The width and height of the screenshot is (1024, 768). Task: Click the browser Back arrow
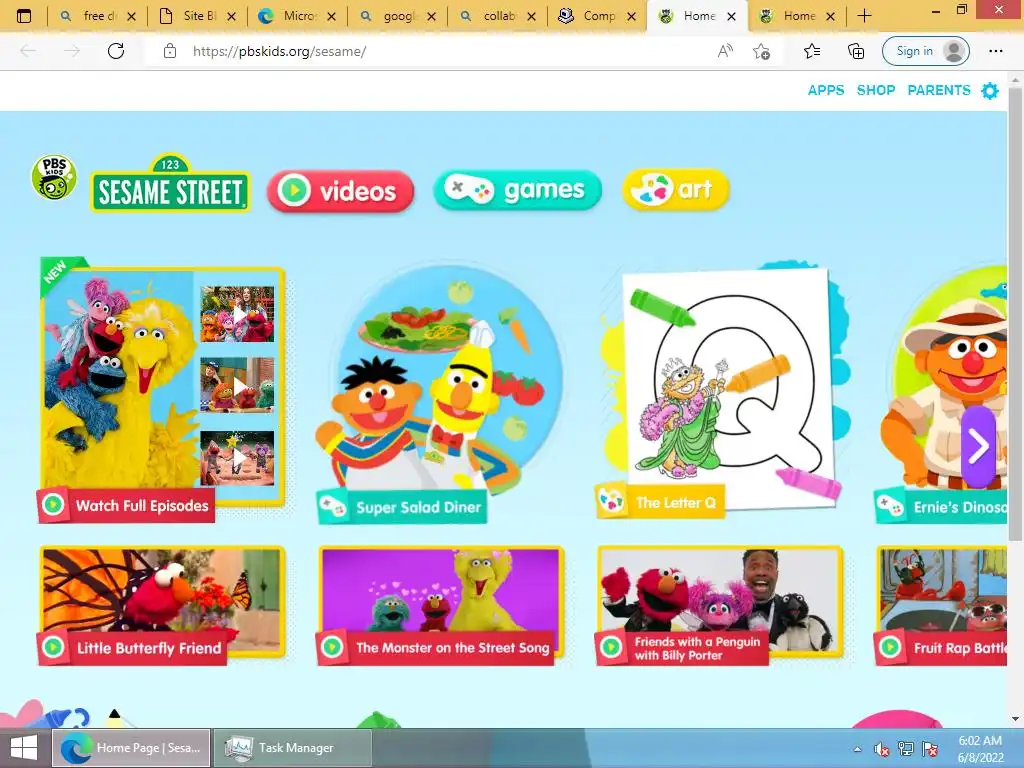coord(28,51)
